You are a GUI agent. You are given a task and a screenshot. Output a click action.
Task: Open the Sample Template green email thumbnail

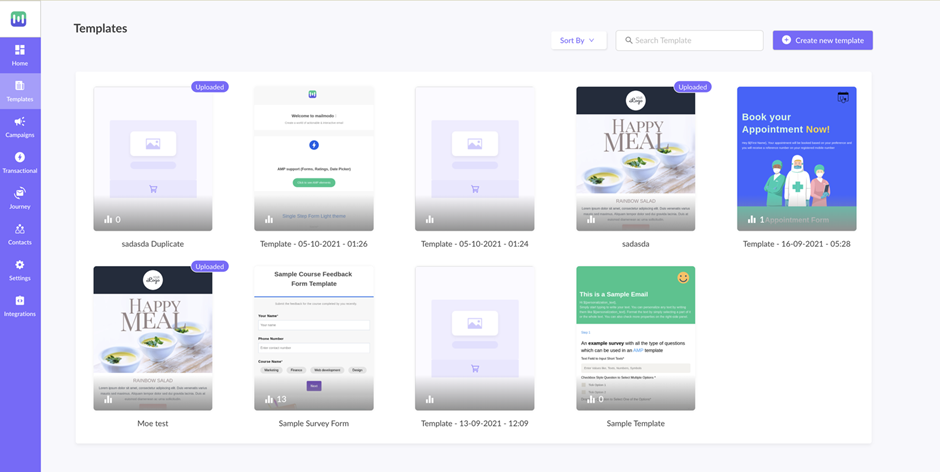pos(635,338)
